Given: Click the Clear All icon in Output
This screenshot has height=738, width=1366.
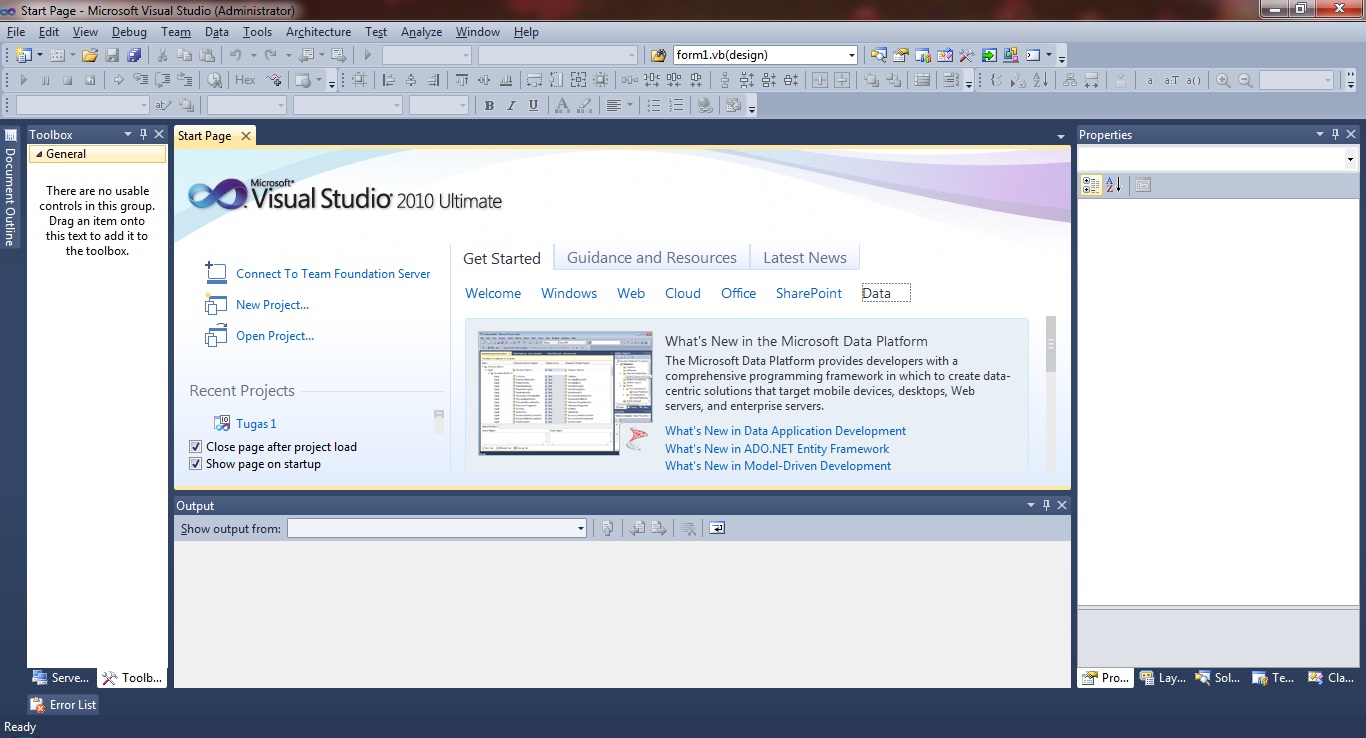Looking at the screenshot, I should tap(688, 528).
